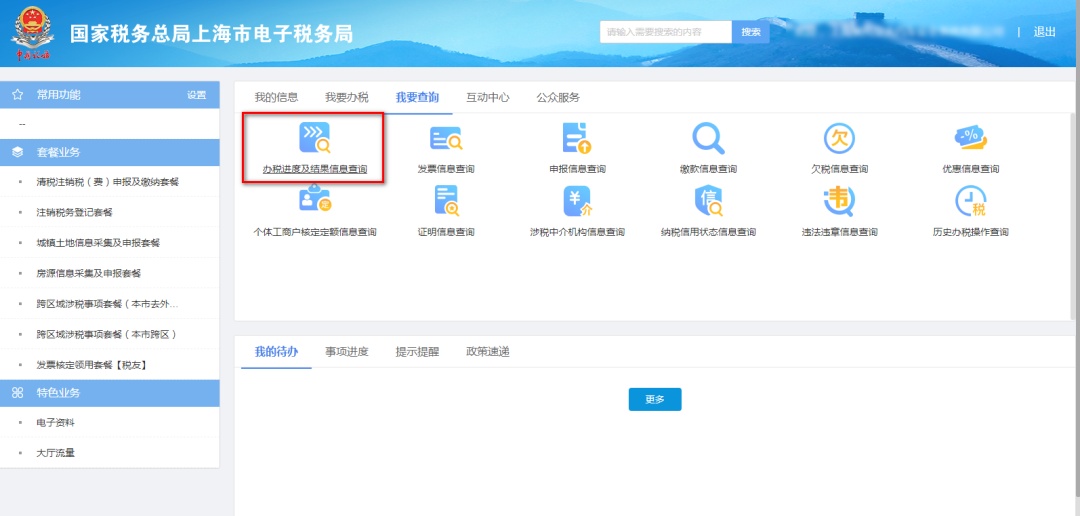Image resolution: width=1080 pixels, height=516 pixels.
Task: Open 历史办税操作查询 icon
Action: coord(970,200)
